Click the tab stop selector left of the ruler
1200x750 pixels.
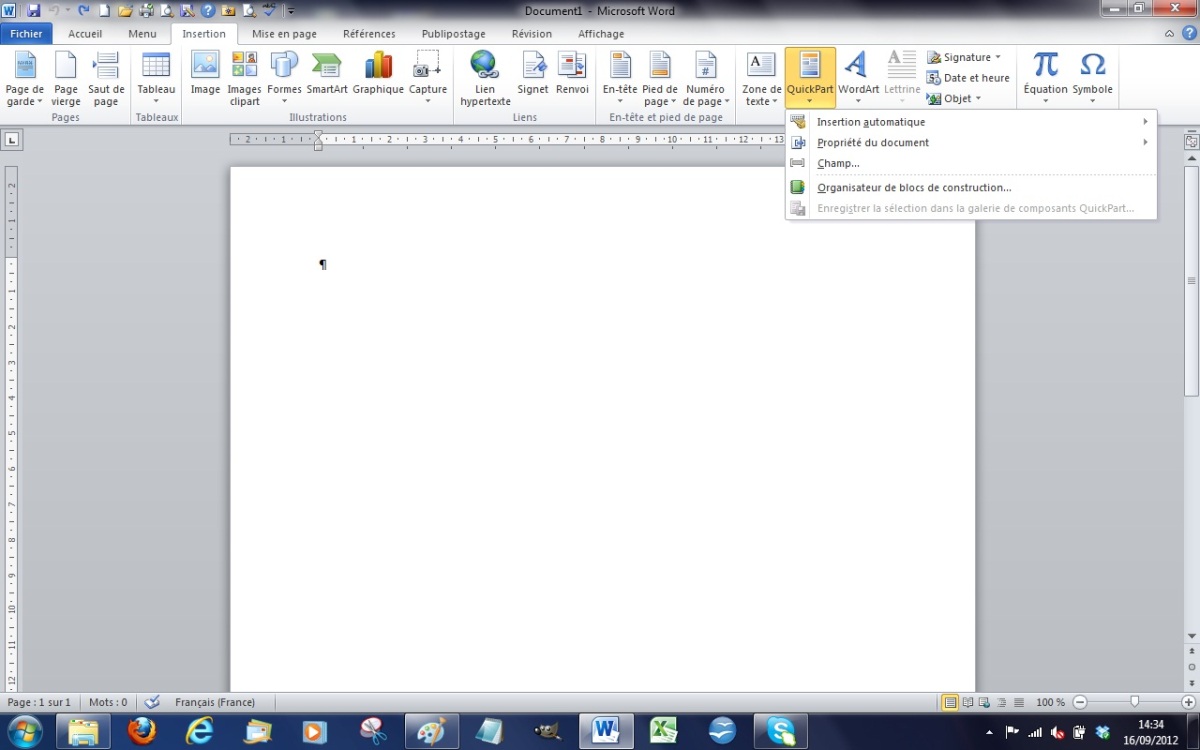click(x=12, y=139)
